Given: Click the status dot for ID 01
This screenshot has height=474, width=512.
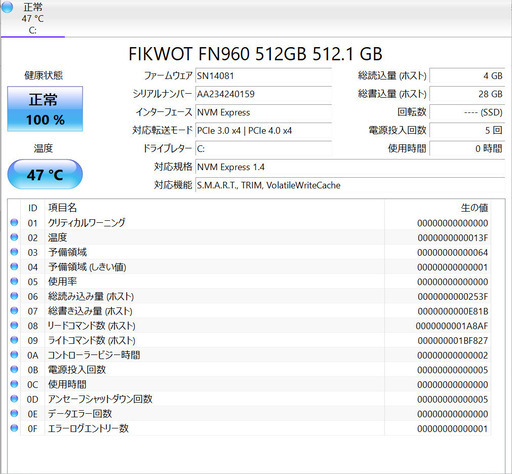Looking at the screenshot, I should click(14, 222).
